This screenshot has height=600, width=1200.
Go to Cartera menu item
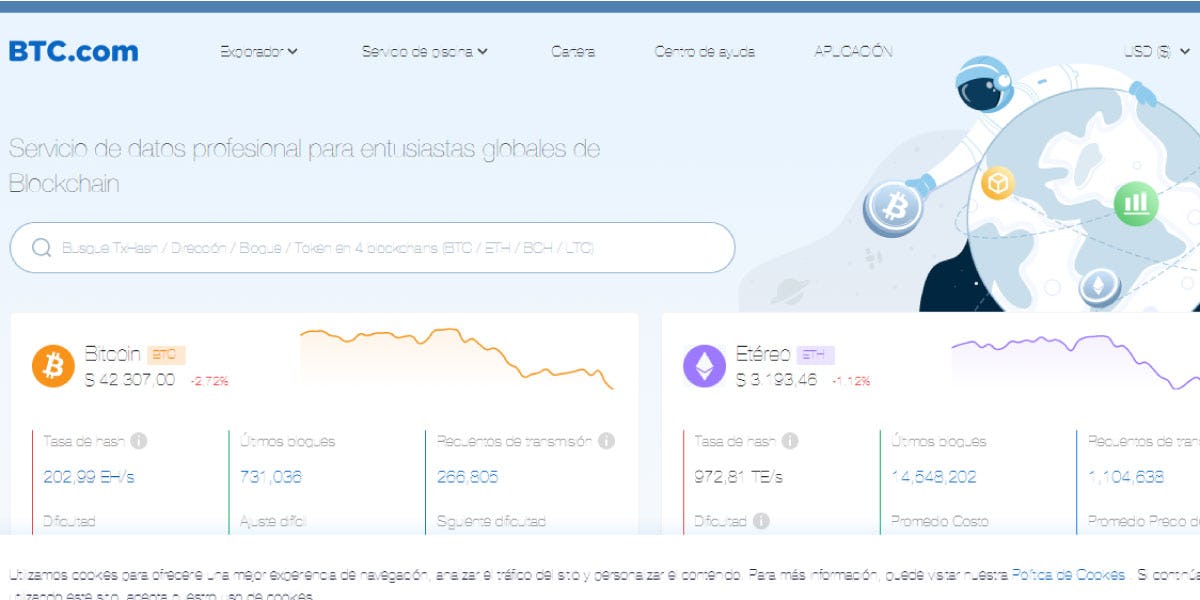(x=573, y=52)
